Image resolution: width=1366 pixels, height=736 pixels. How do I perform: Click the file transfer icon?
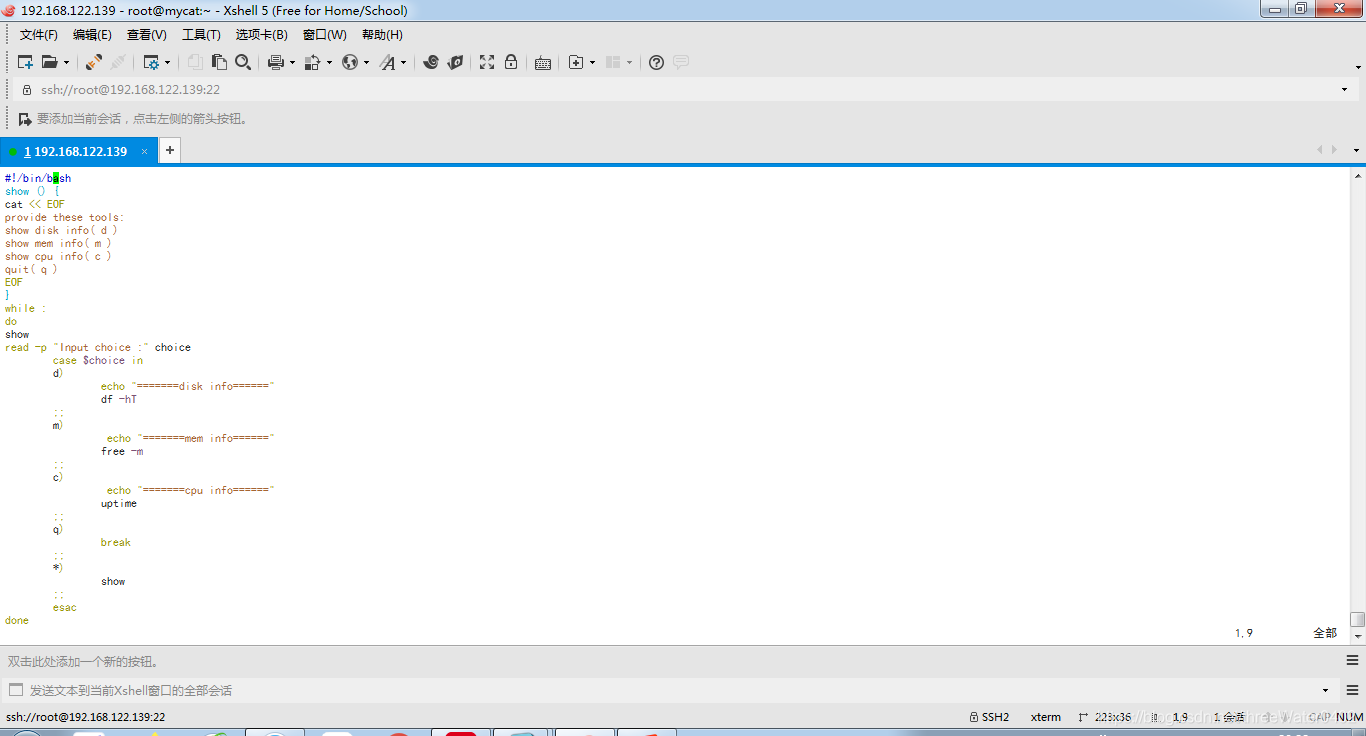(312, 62)
